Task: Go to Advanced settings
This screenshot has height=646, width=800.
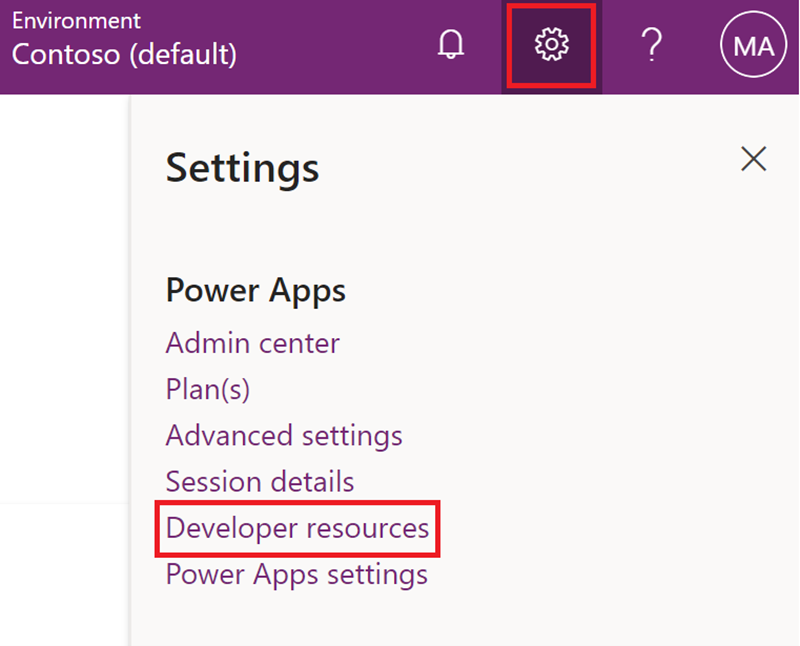Action: pyautogui.click(x=284, y=436)
